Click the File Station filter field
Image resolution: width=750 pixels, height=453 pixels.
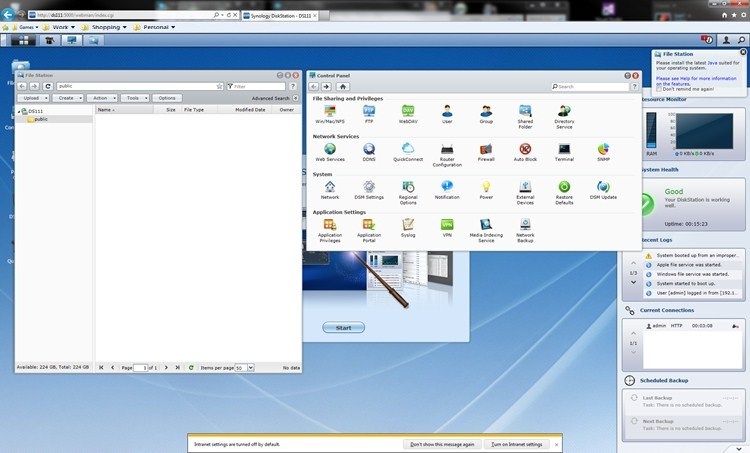[256, 86]
